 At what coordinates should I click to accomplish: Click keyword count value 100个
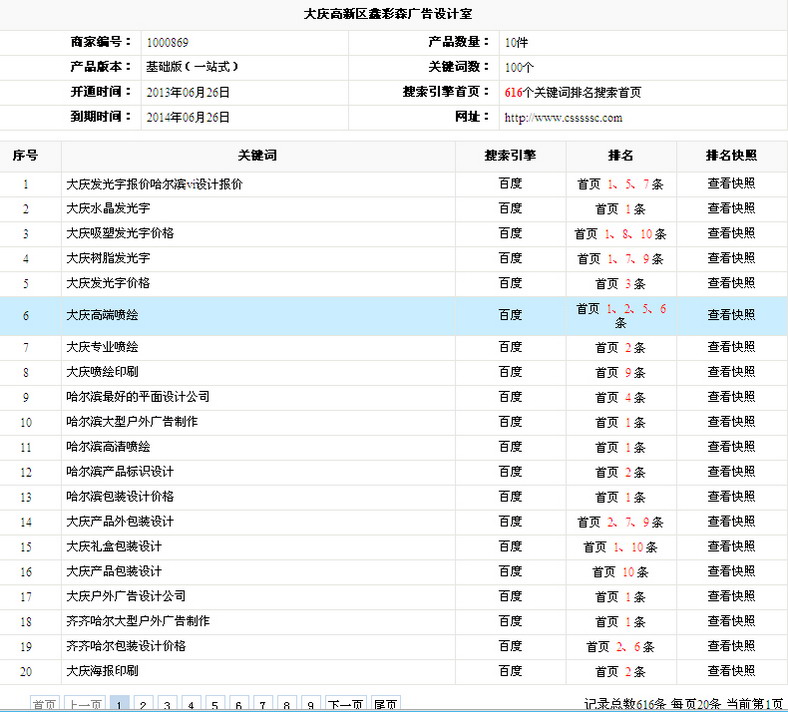(519, 67)
